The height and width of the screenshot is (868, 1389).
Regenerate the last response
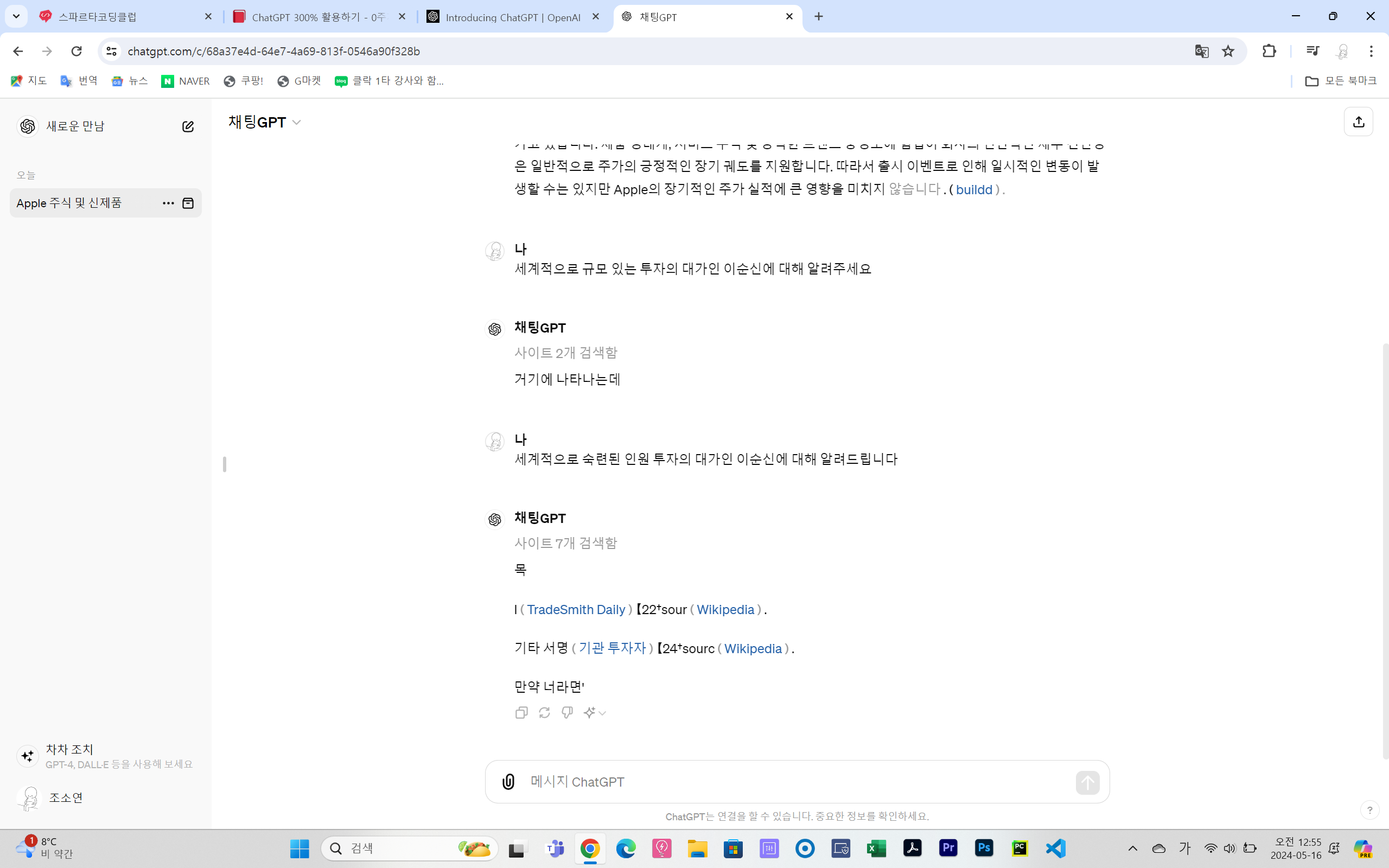coord(544,712)
